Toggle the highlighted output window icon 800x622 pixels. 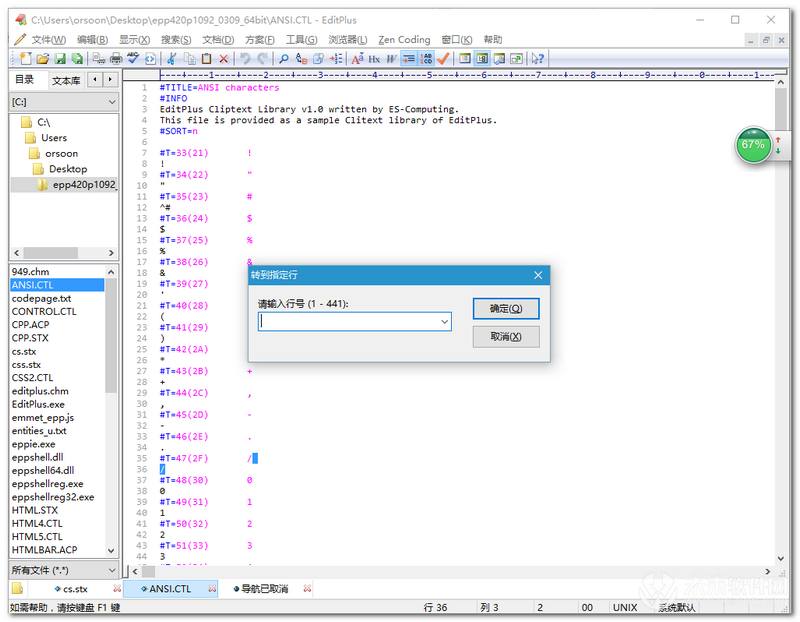[x=482, y=59]
